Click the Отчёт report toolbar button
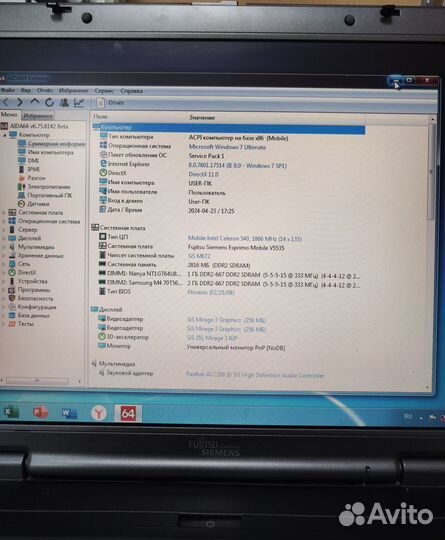Viewport: 445px width, 540px height. 110,103
